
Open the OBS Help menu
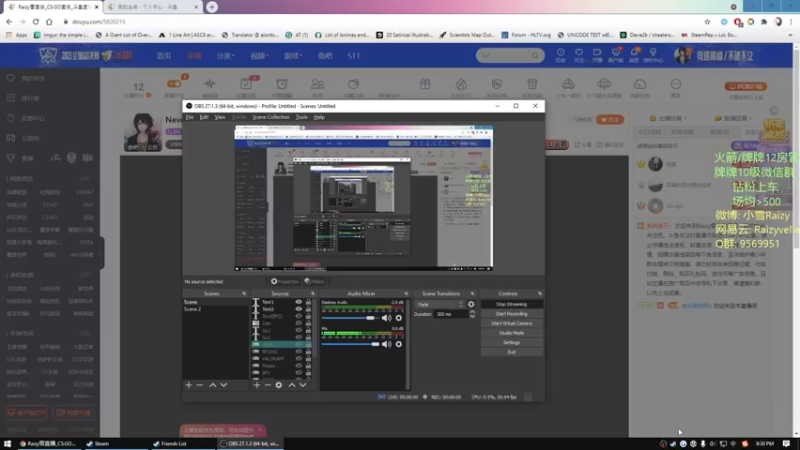pyautogui.click(x=319, y=117)
